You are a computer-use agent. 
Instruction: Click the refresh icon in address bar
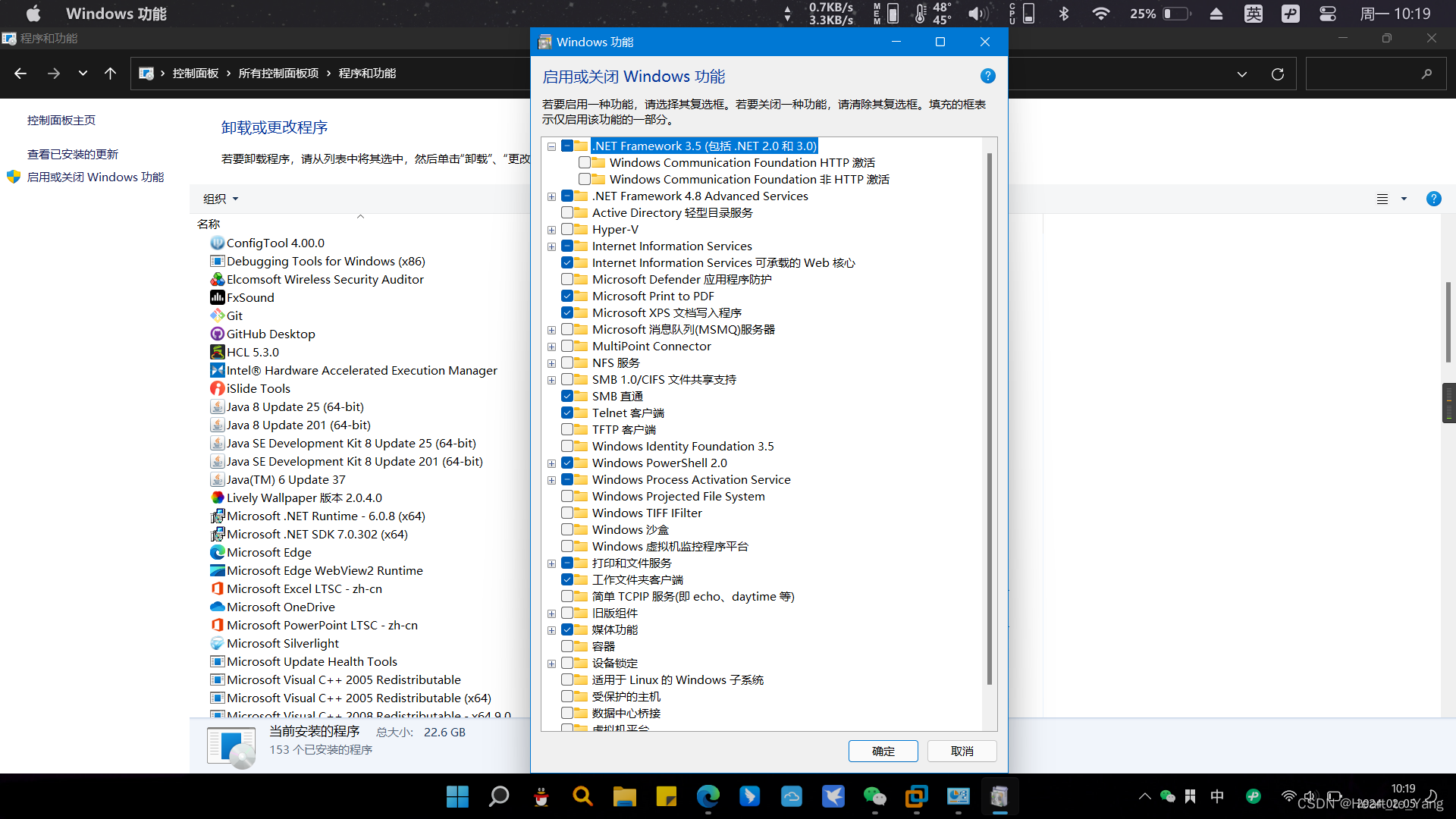(1278, 74)
